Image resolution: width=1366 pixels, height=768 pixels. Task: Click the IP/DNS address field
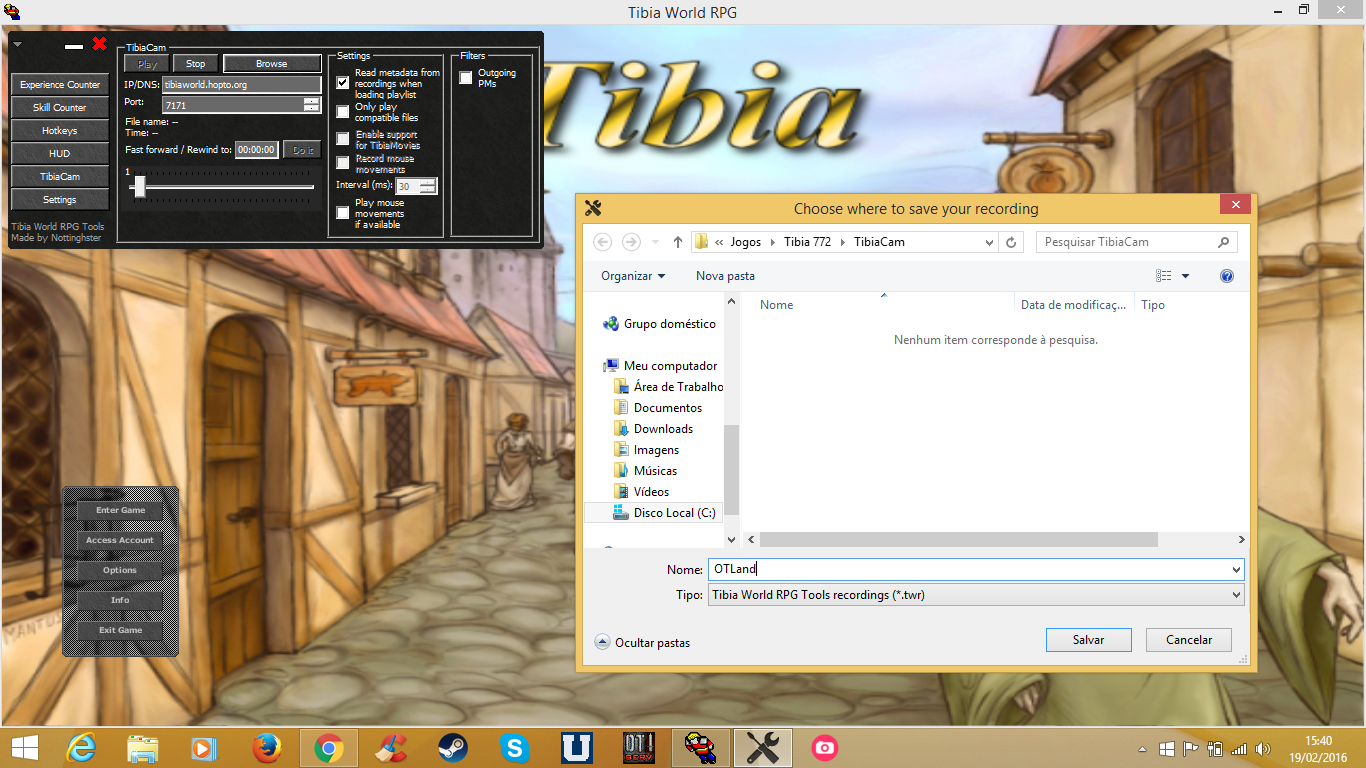[x=242, y=85]
